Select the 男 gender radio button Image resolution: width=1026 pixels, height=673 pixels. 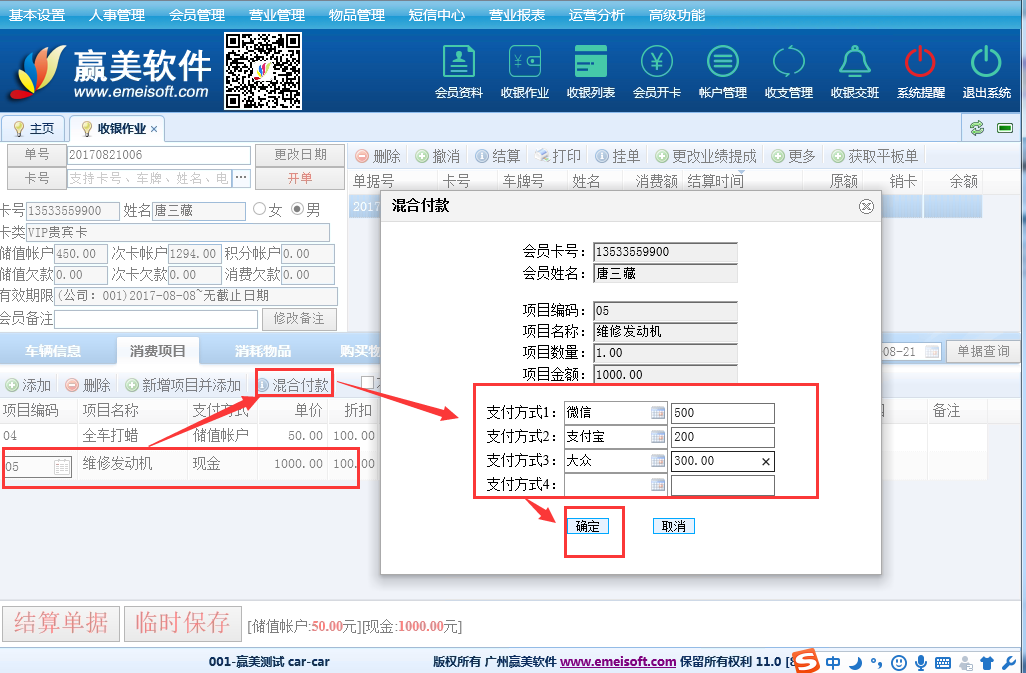pos(297,210)
